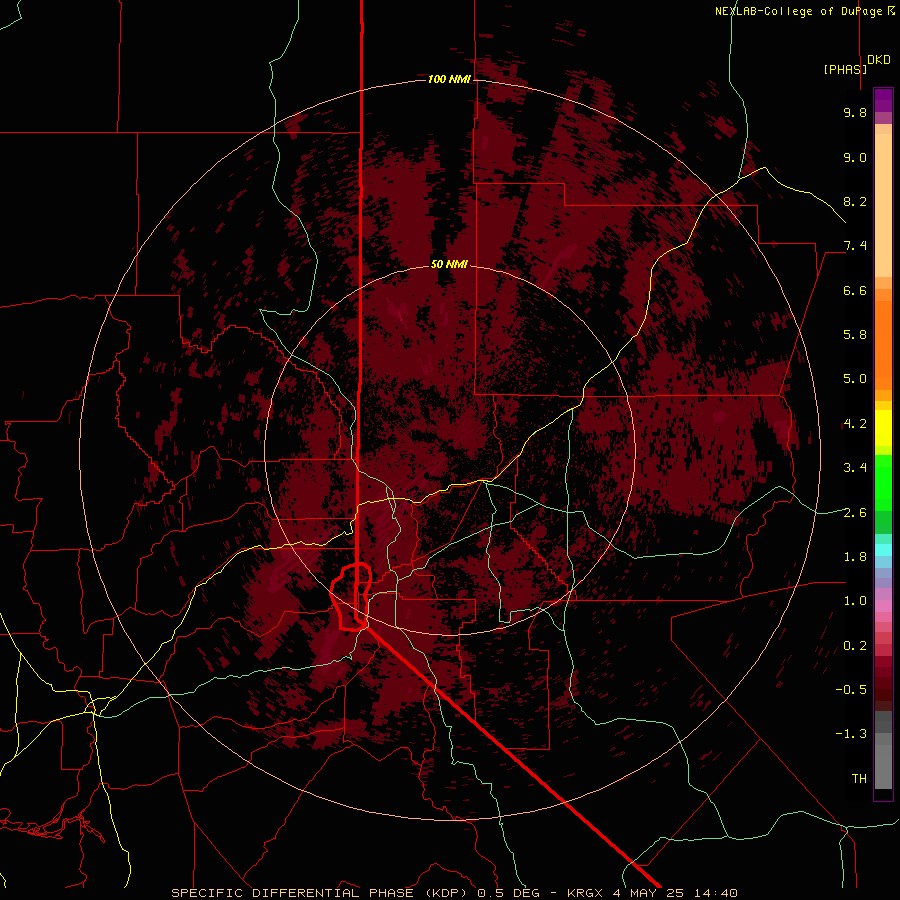Click the -0.5 scale value
The width and height of the screenshot is (900, 900).
click(x=851, y=690)
